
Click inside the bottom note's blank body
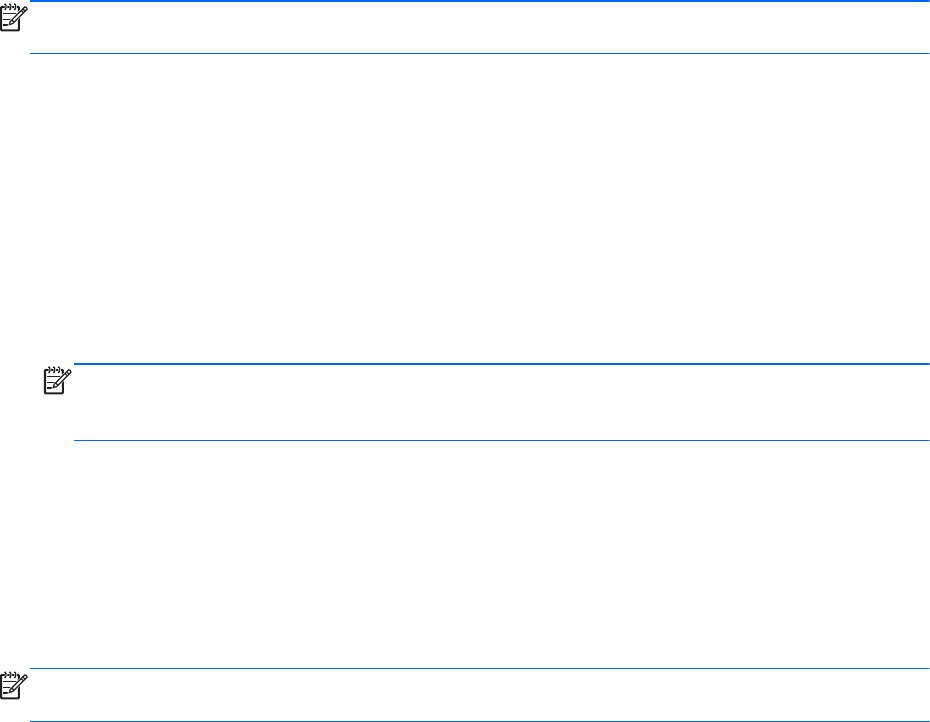480,695
